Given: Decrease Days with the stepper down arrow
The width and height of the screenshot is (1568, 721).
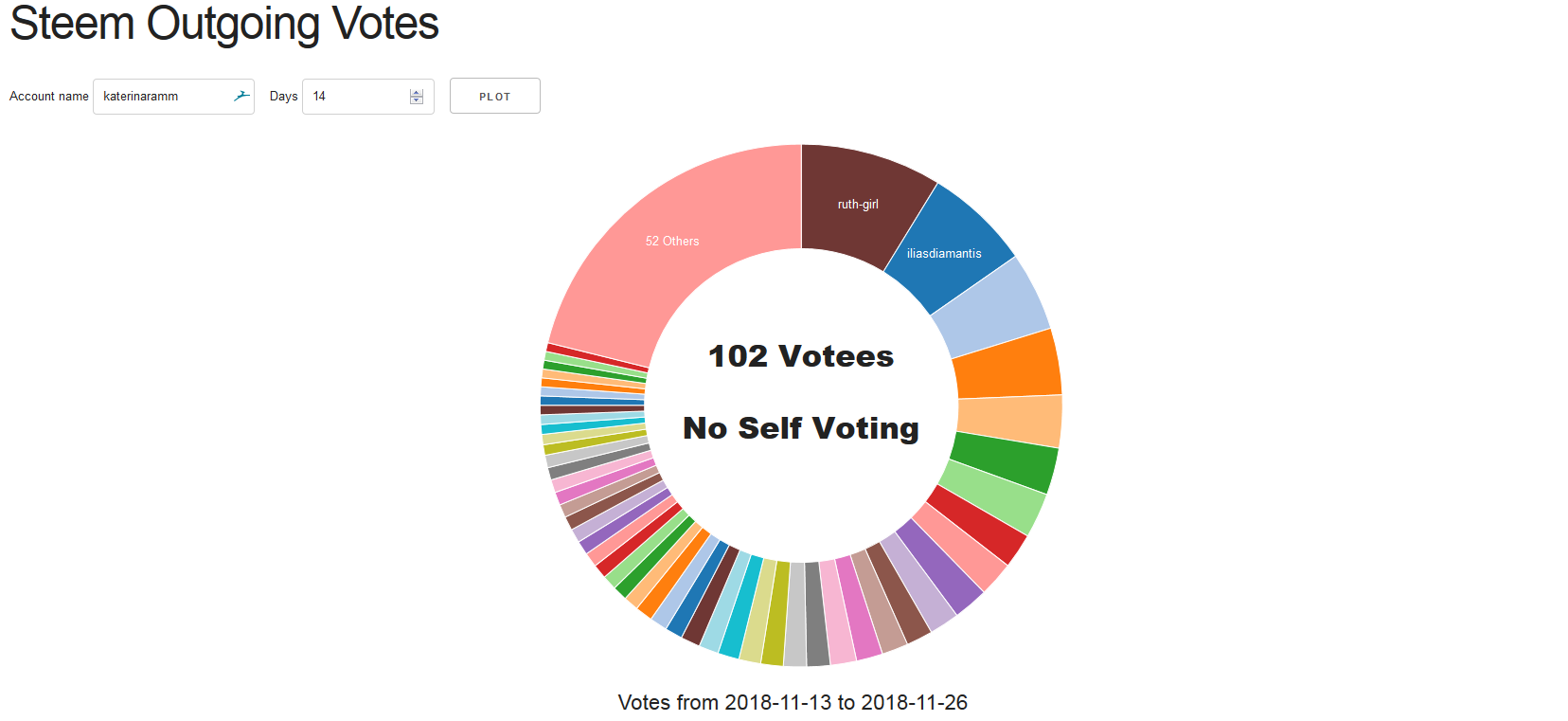Looking at the screenshot, I should coord(416,99).
